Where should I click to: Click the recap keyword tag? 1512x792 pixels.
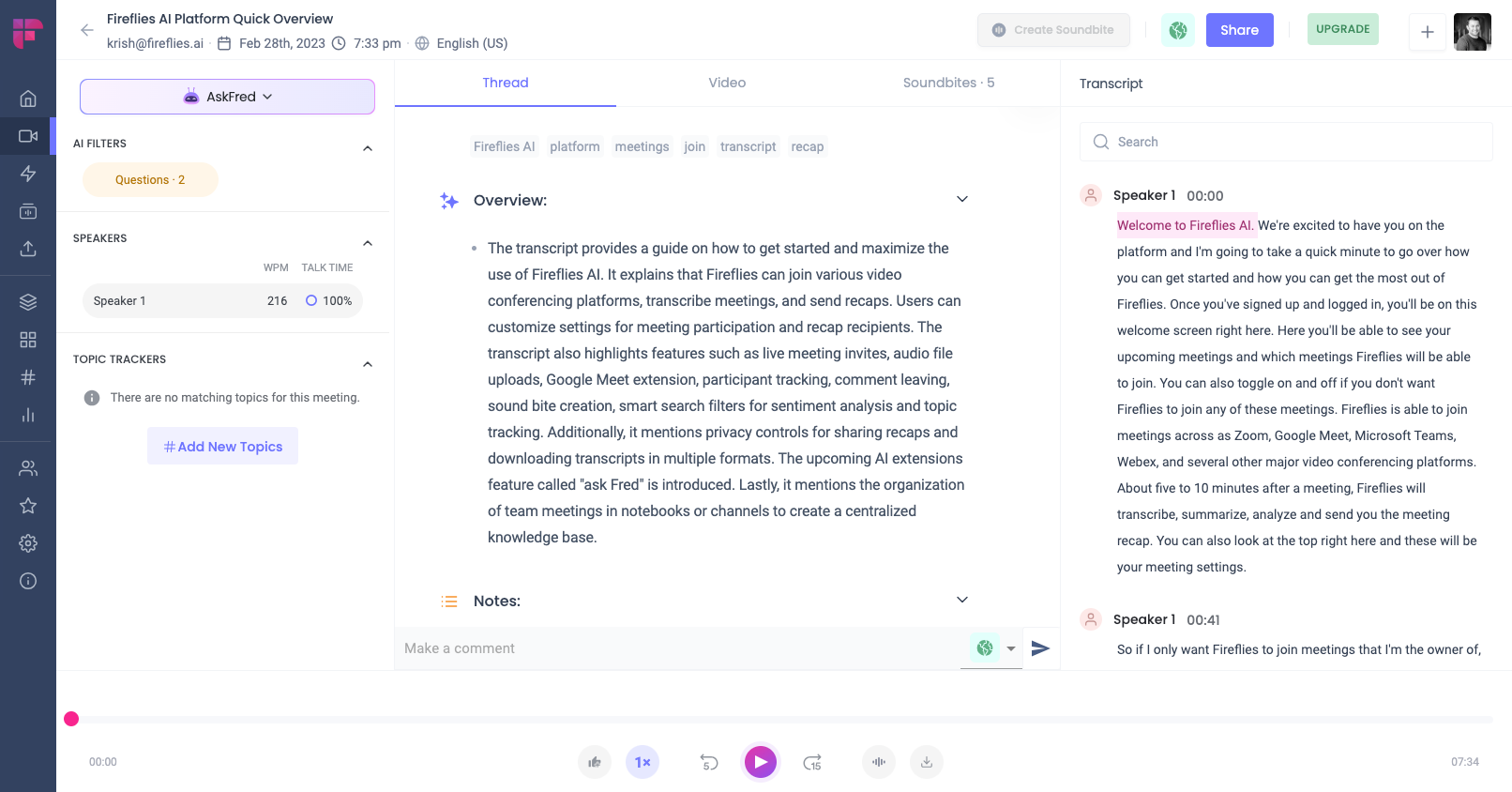808,146
